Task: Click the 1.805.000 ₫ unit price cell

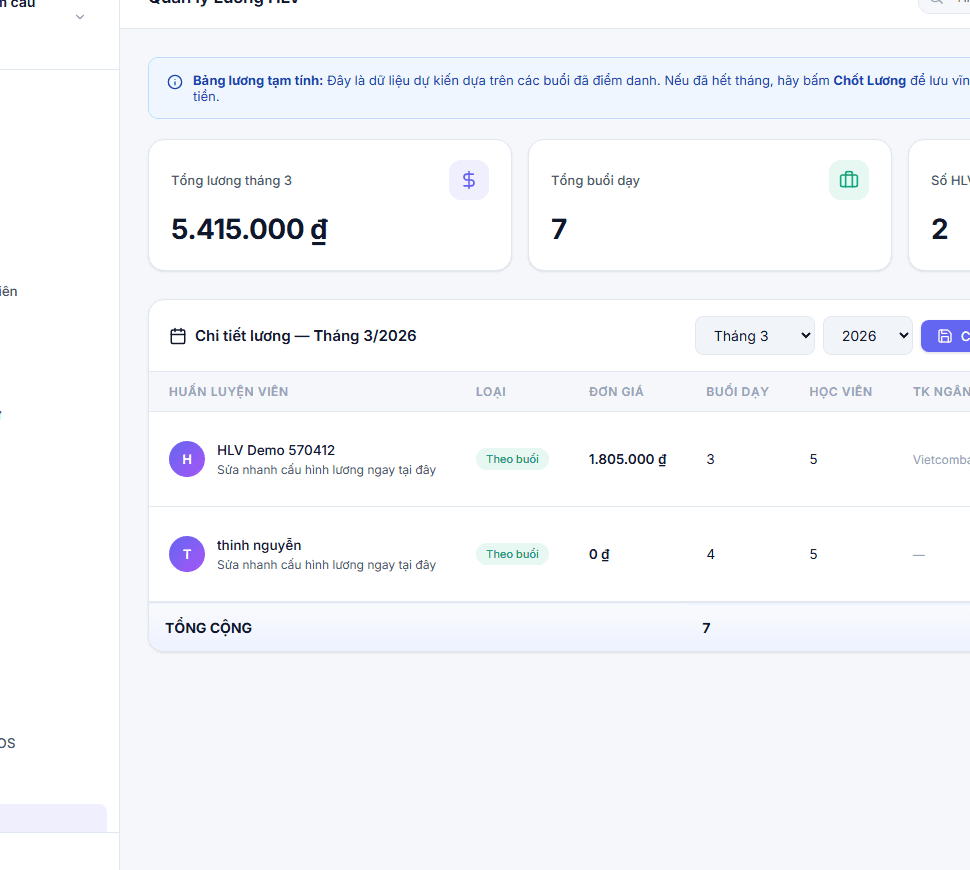Action: pos(627,459)
